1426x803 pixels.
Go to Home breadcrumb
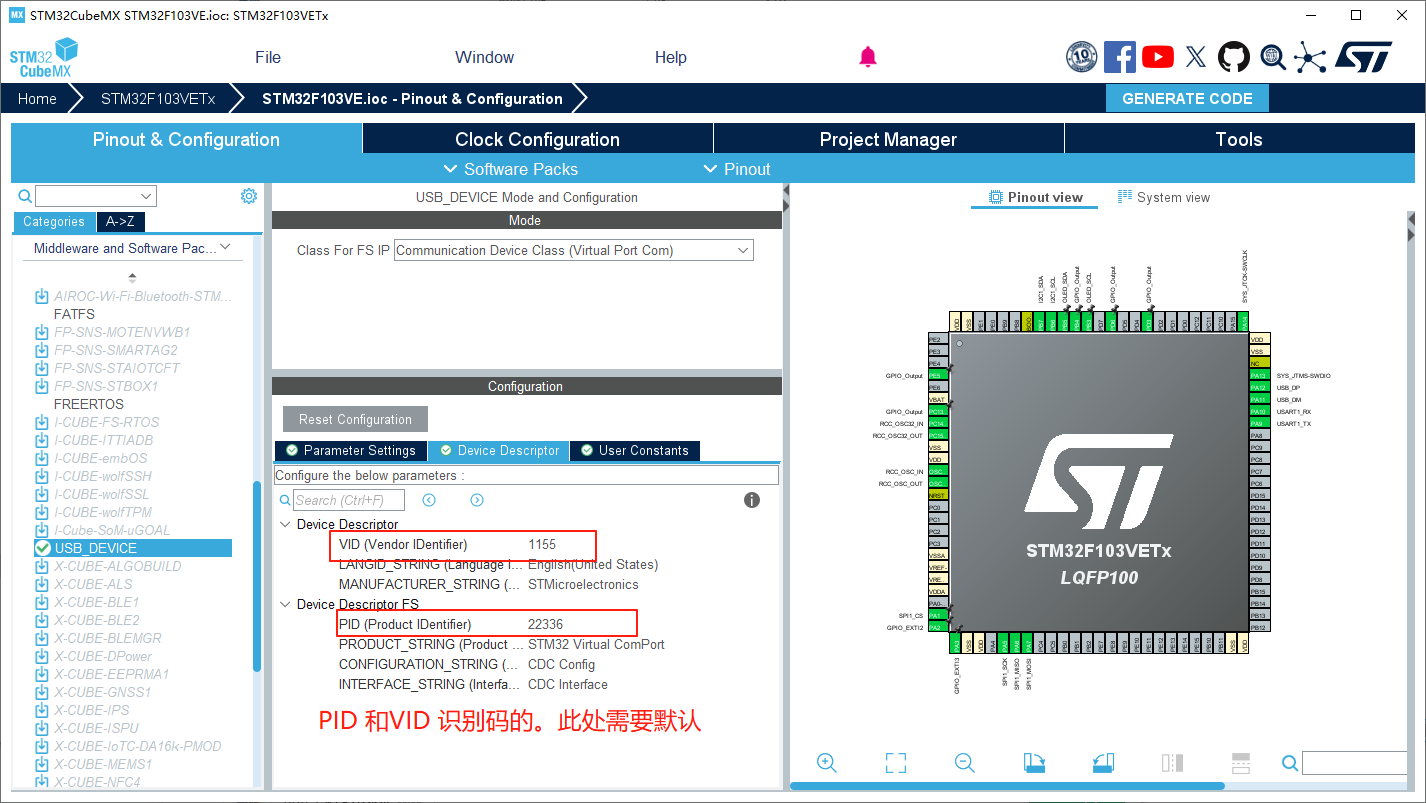click(37, 98)
